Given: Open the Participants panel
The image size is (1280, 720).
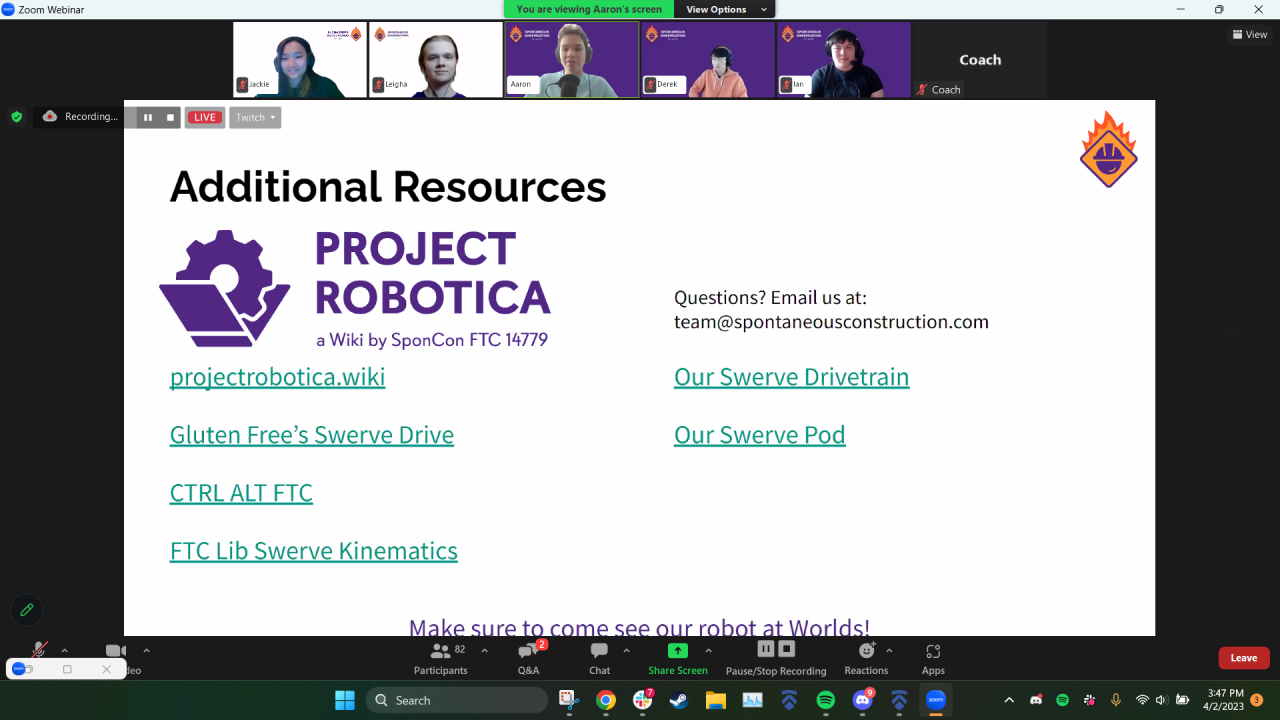Looking at the screenshot, I should [441, 659].
